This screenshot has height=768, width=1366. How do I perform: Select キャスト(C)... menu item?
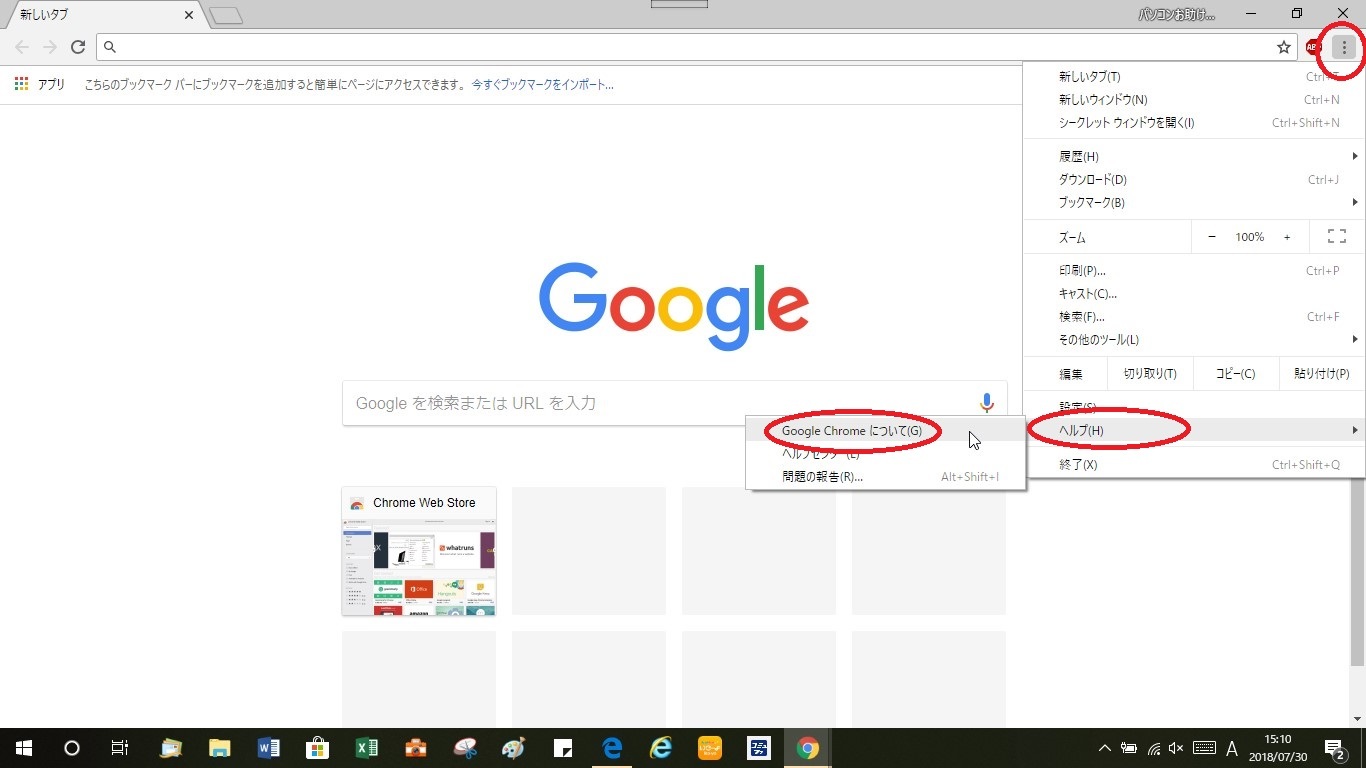point(1194,294)
